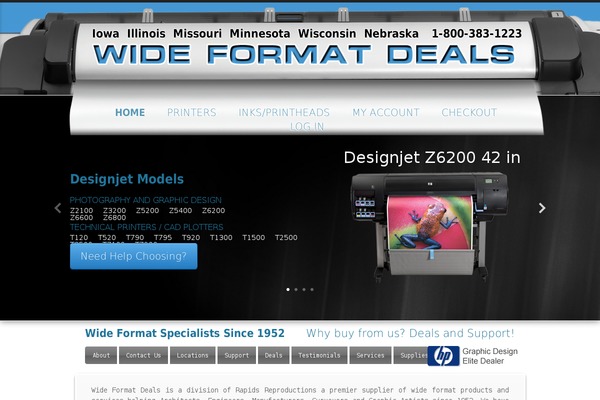Click the HP logo badge
Image resolution: width=600 pixels, height=400 pixels.
(x=443, y=356)
